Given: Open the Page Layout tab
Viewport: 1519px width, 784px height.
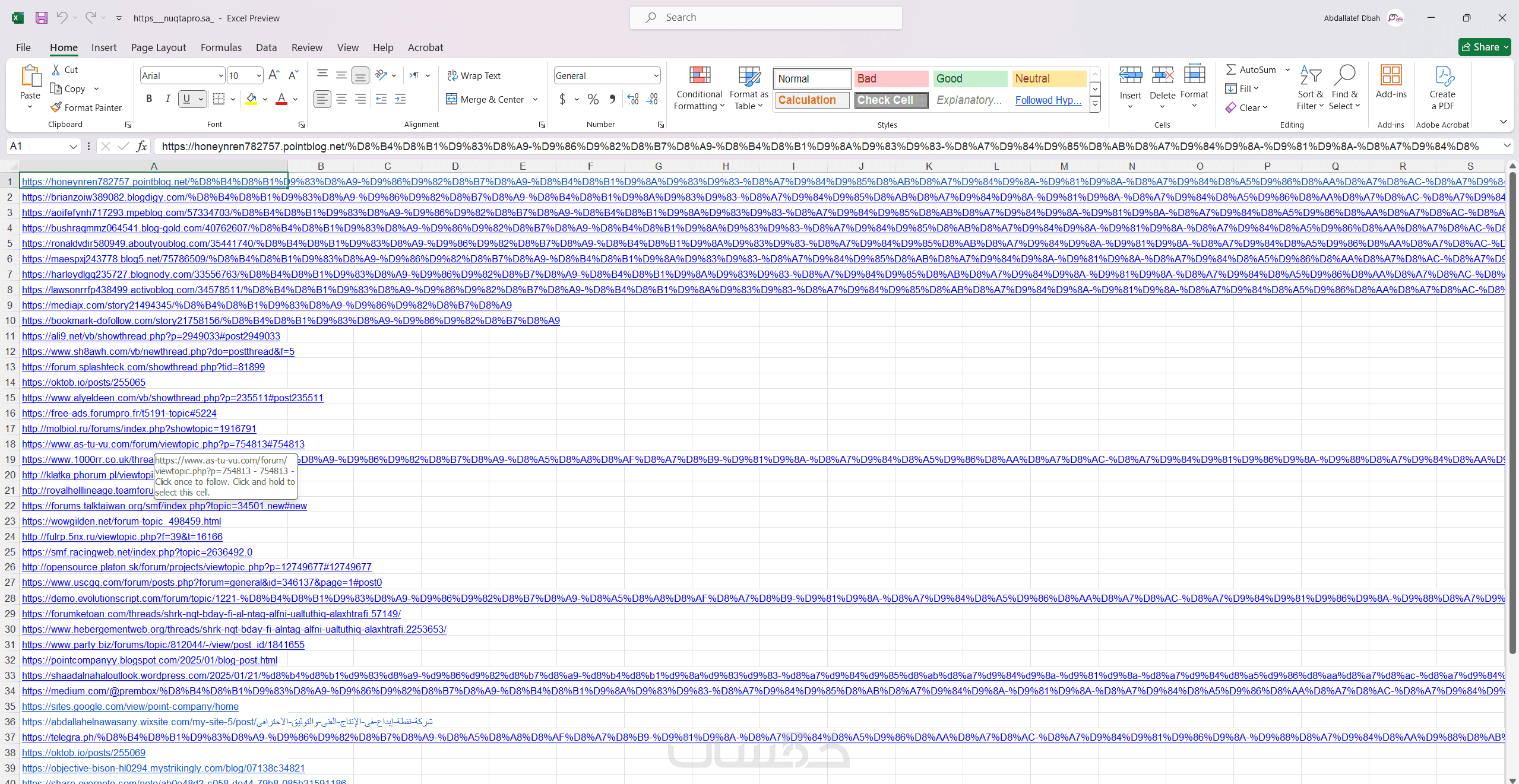Looking at the screenshot, I should click(158, 47).
